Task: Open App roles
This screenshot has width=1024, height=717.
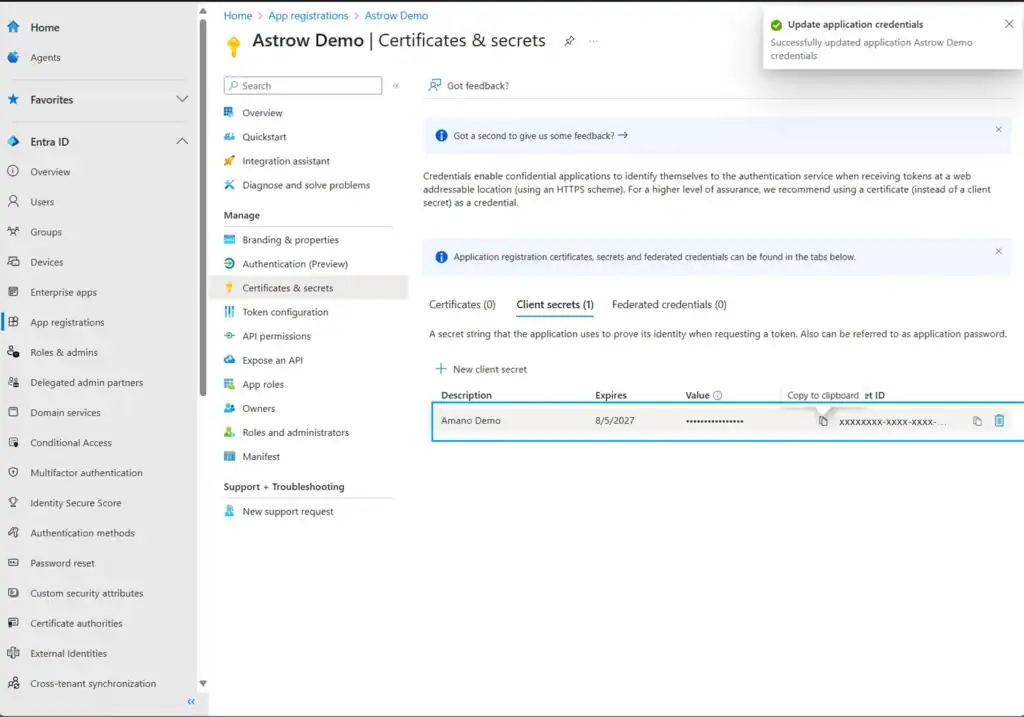Action: (x=263, y=385)
